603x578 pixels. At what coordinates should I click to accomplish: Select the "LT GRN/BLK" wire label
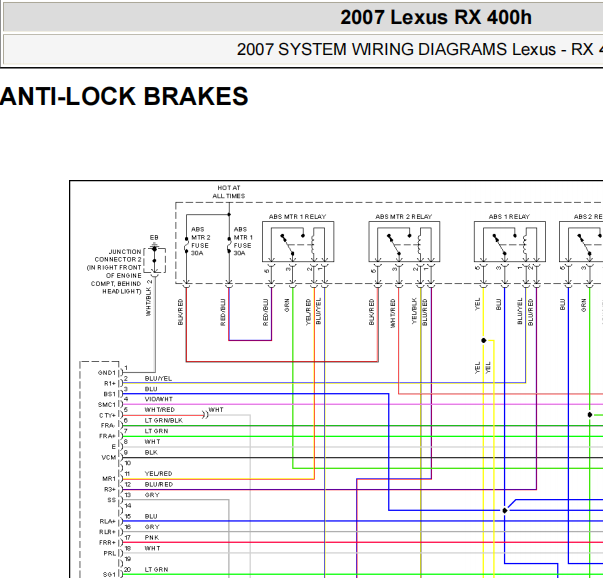click(163, 421)
